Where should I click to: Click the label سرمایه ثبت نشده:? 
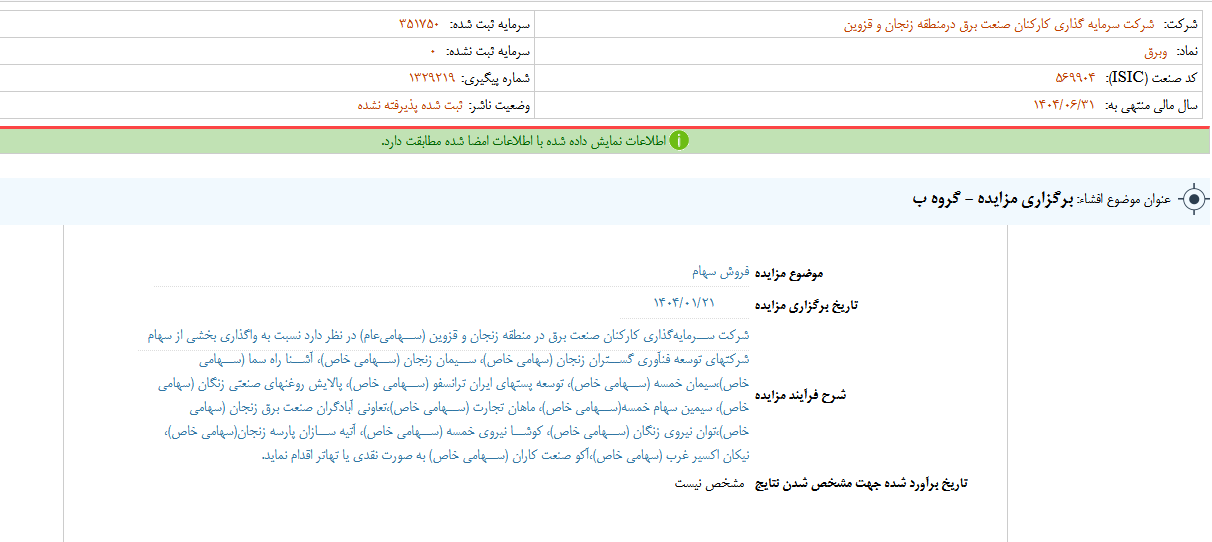pyautogui.click(x=487, y=51)
